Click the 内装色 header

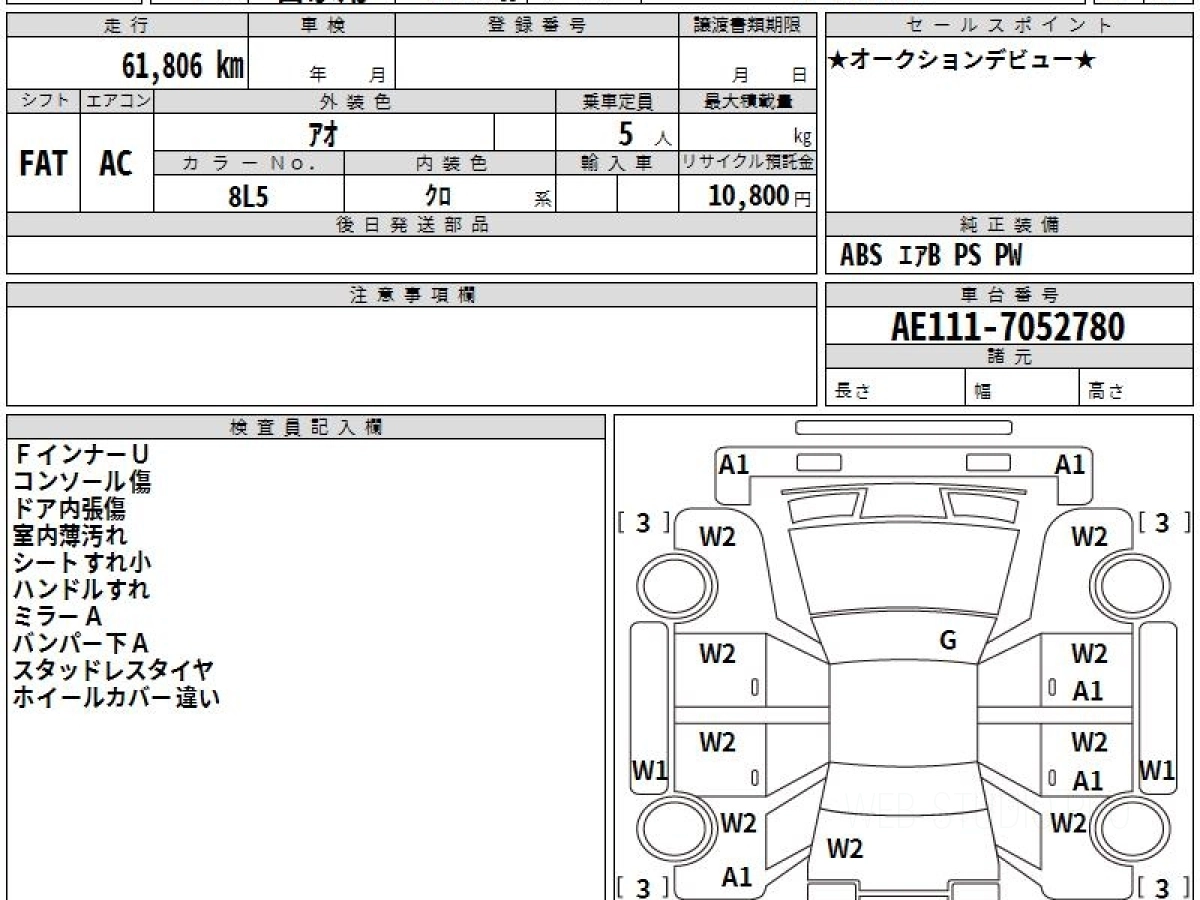(x=450, y=164)
